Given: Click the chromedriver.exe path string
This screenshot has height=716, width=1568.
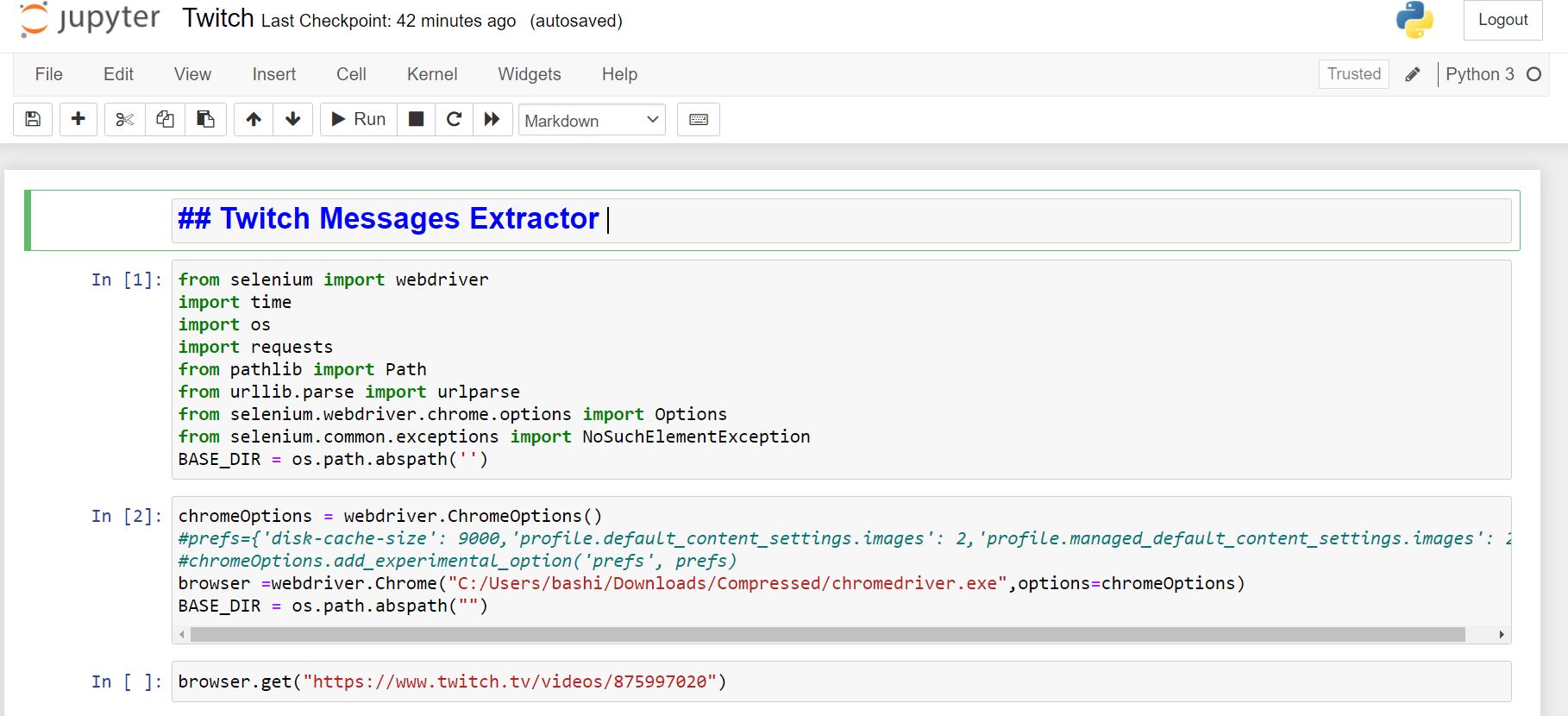Looking at the screenshot, I should (727, 583).
